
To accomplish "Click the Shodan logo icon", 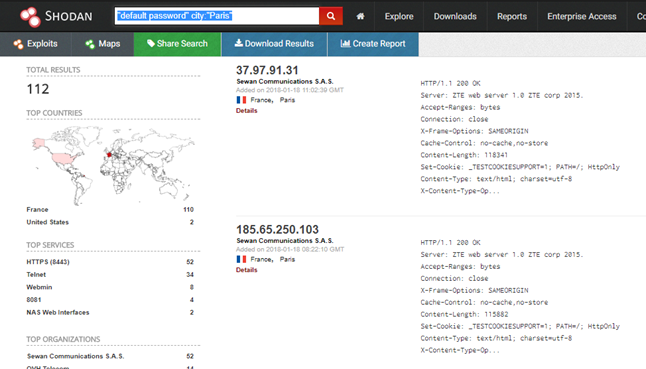I will [x=30, y=16].
